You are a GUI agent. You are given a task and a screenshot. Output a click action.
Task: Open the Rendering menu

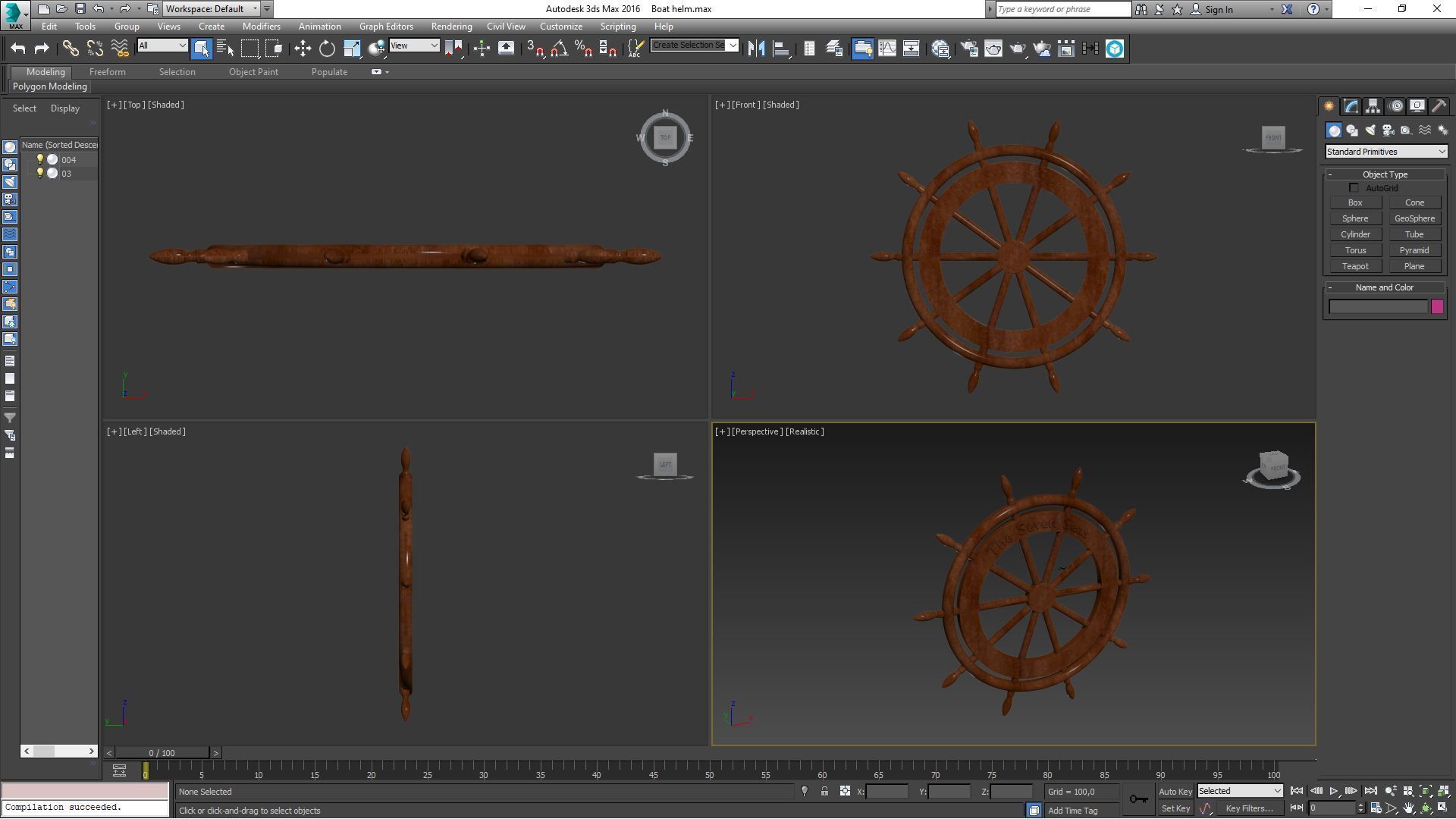[451, 27]
